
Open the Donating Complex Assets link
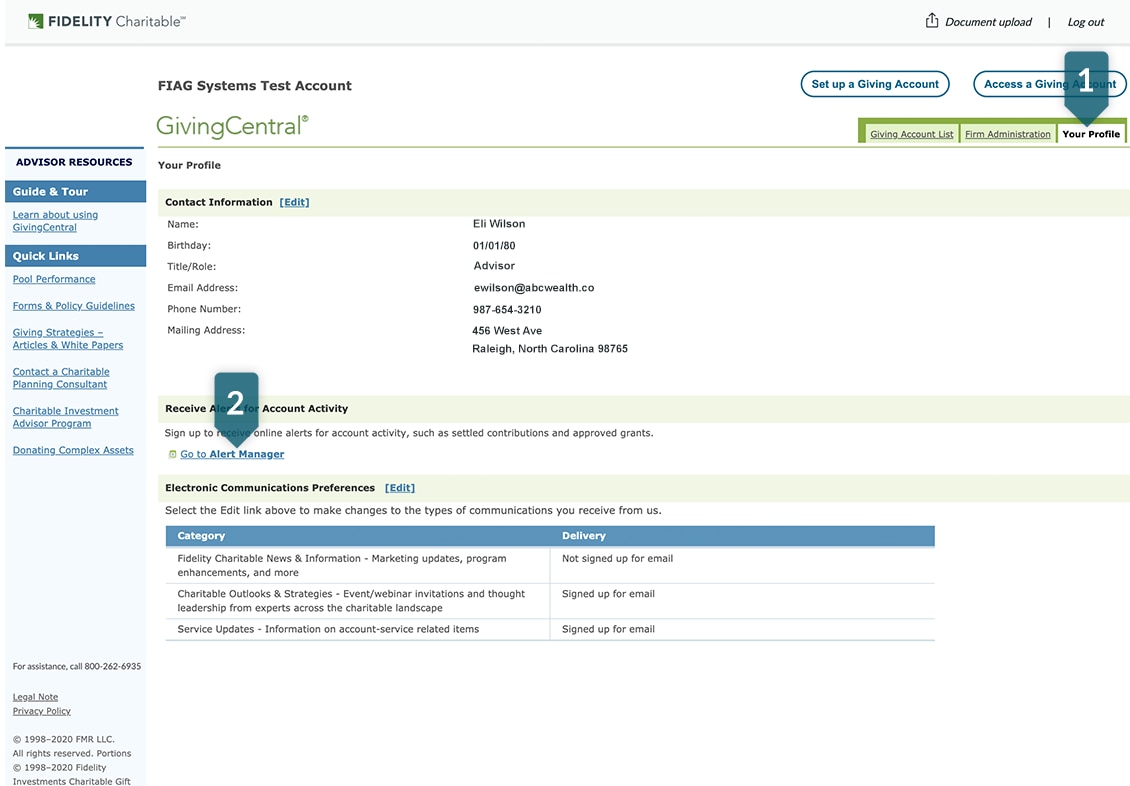pos(73,450)
